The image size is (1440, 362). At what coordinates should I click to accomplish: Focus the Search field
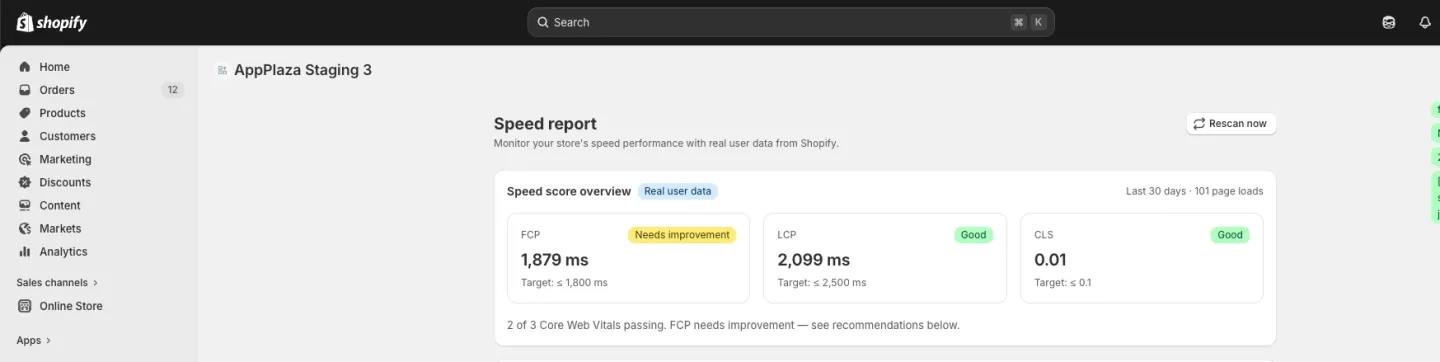click(x=790, y=22)
